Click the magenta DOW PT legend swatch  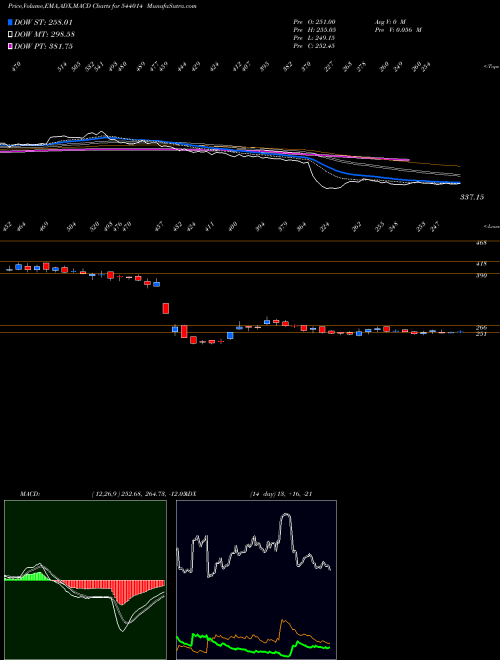[11, 46]
